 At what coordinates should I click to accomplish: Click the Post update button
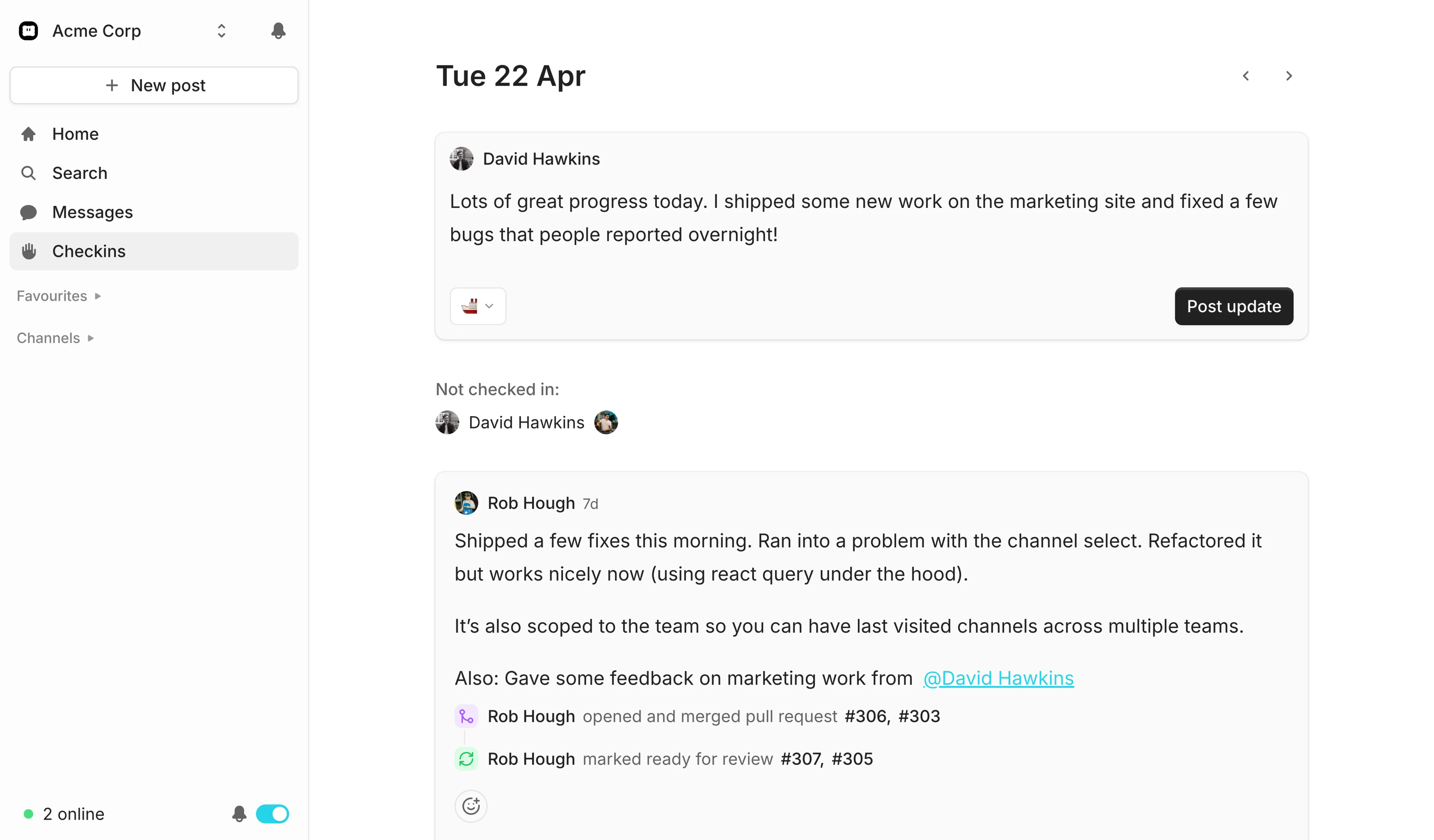point(1233,306)
